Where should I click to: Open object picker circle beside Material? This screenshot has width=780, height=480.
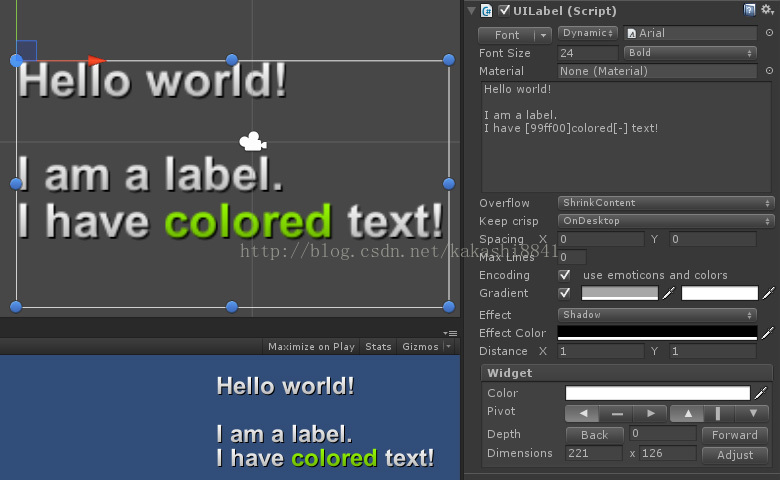(x=769, y=71)
